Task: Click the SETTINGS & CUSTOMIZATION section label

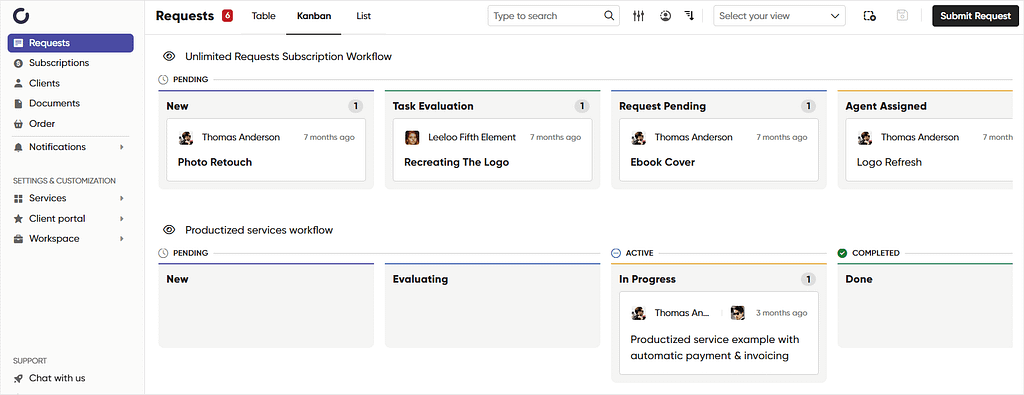Action: pos(65,181)
